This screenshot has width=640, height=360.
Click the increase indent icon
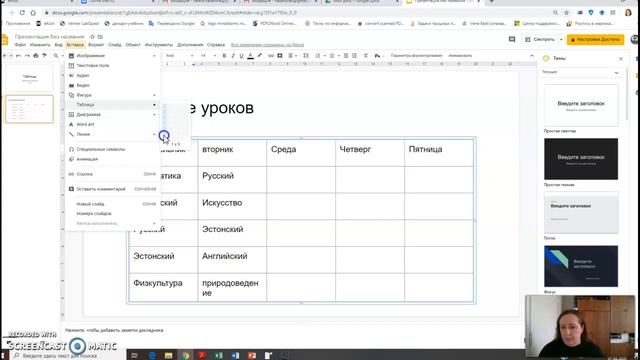[354, 56]
